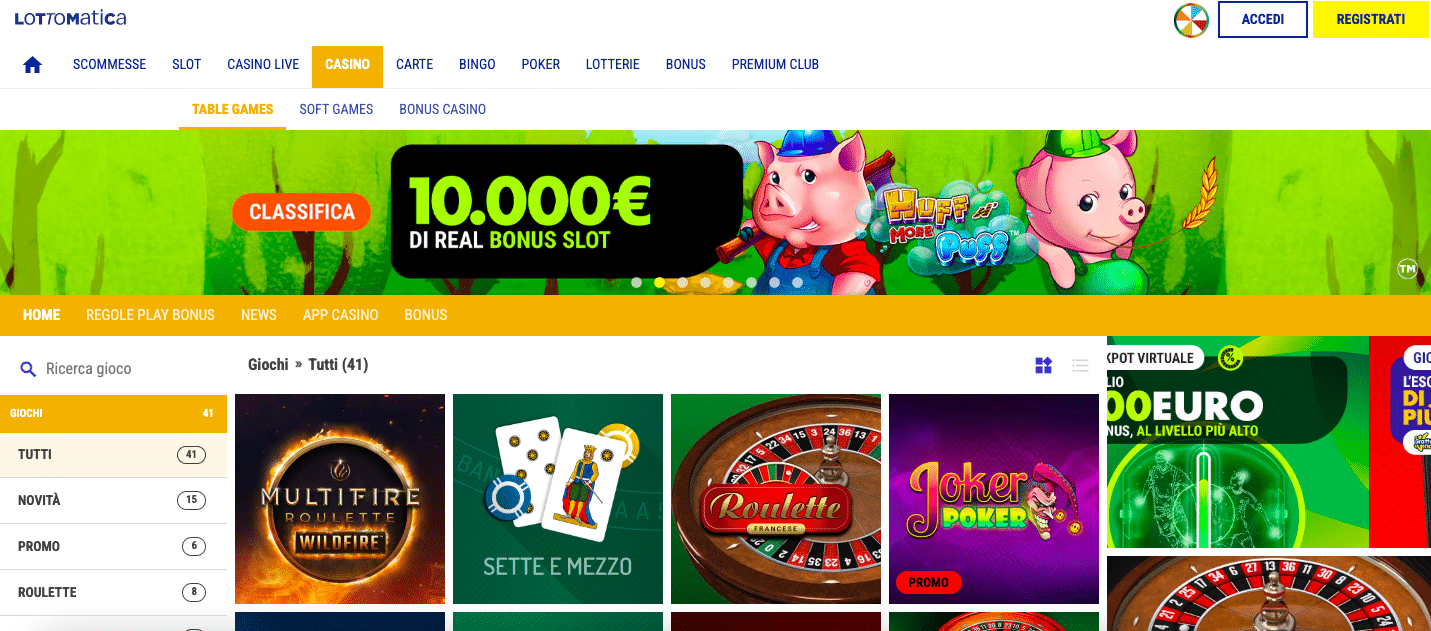Switch to Soft Games tab
1431x631 pixels.
(336, 109)
